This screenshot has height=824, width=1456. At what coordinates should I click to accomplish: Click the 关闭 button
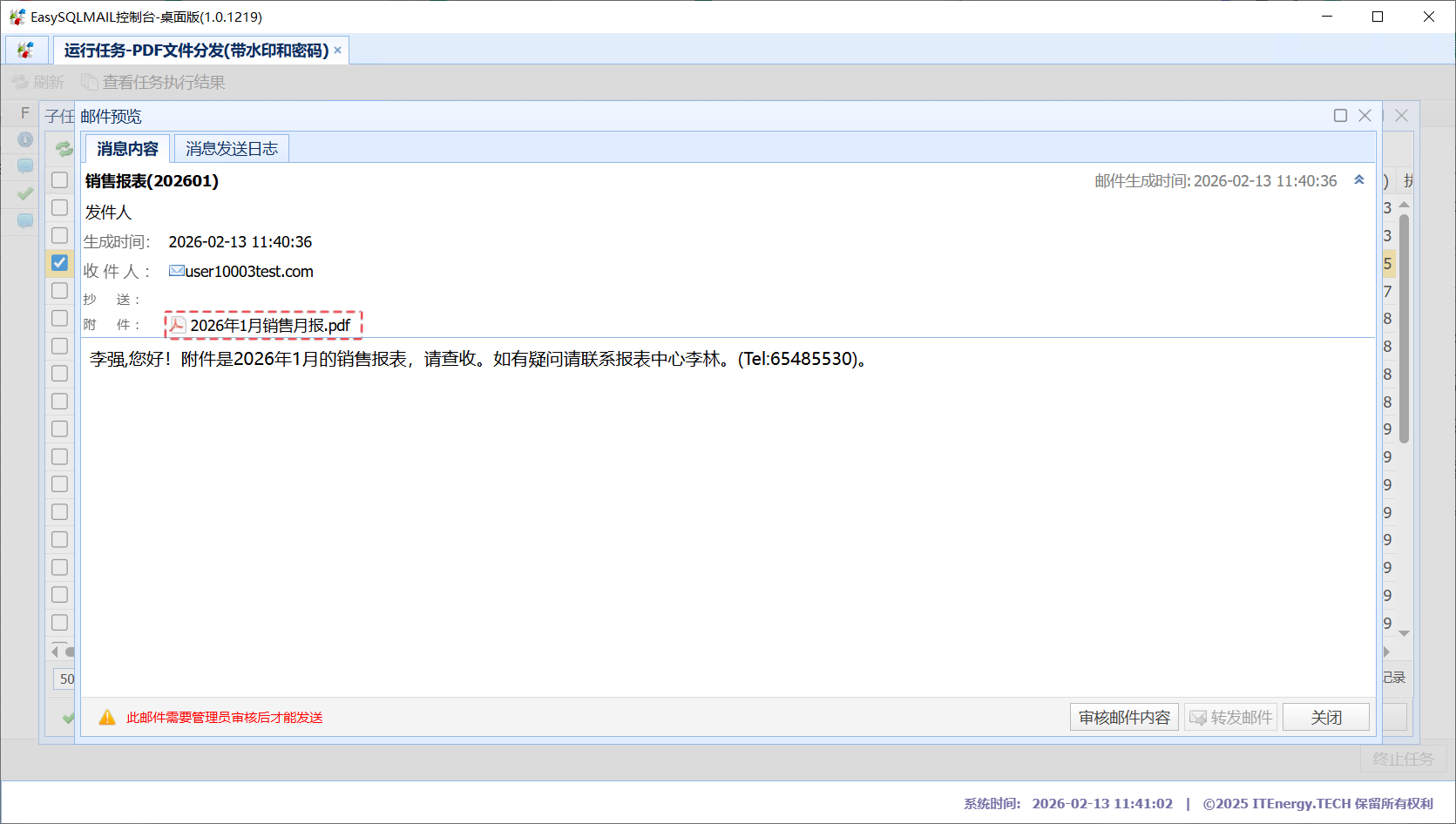1325,717
